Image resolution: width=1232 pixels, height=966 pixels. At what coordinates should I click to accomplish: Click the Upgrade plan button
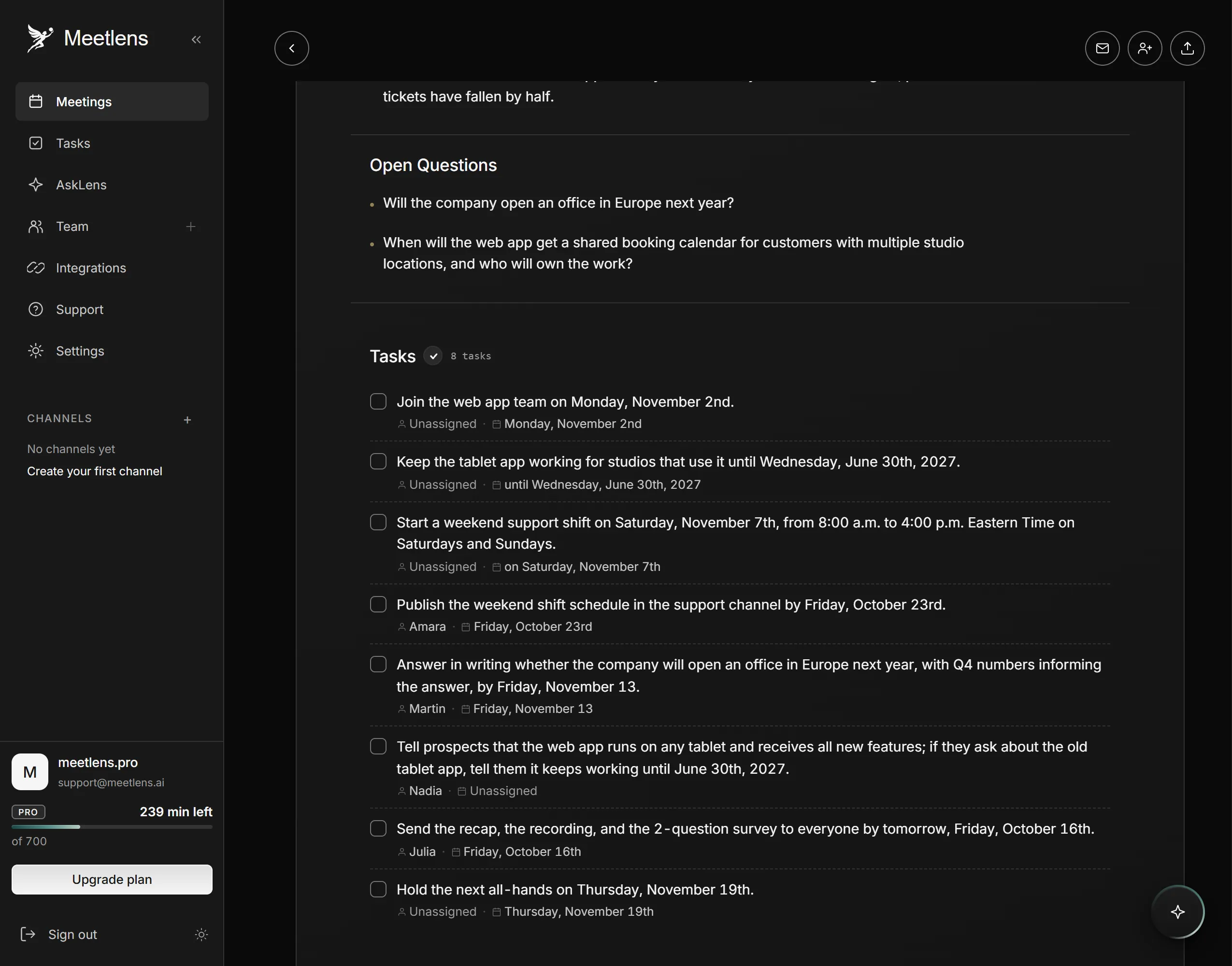(112, 880)
